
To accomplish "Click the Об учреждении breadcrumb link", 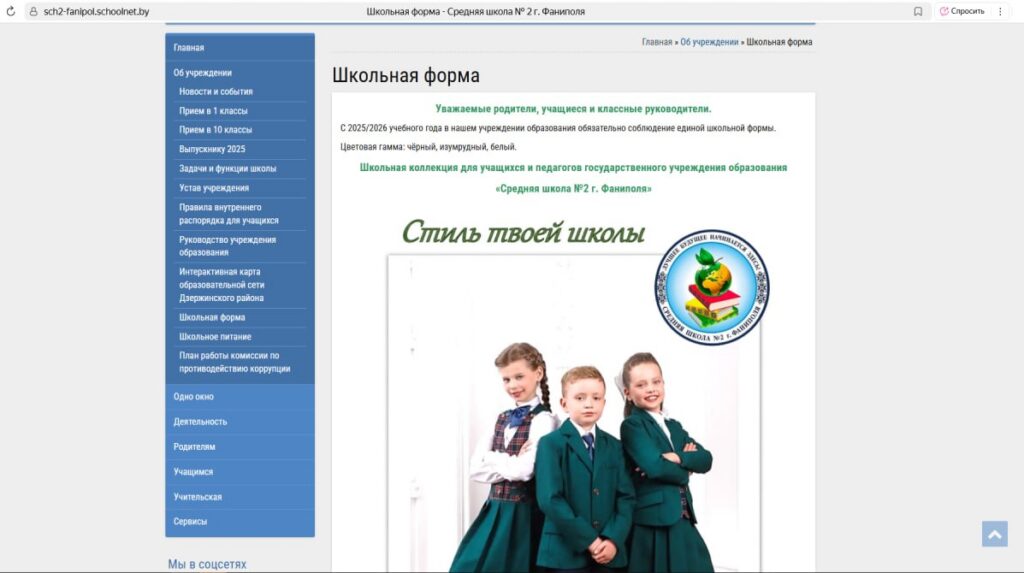I will (x=709, y=42).
